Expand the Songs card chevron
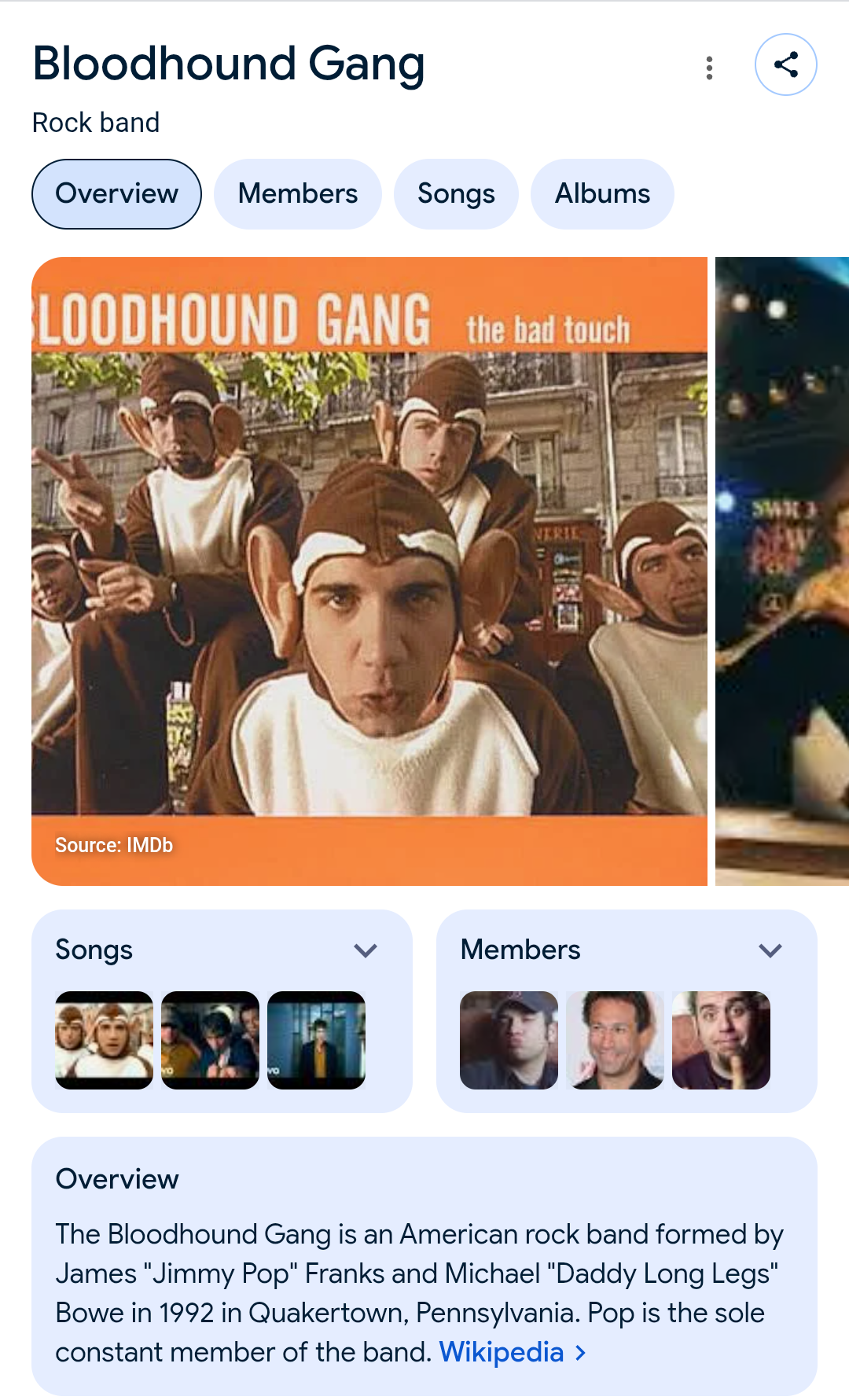The image size is (849, 1400). [x=366, y=950]
